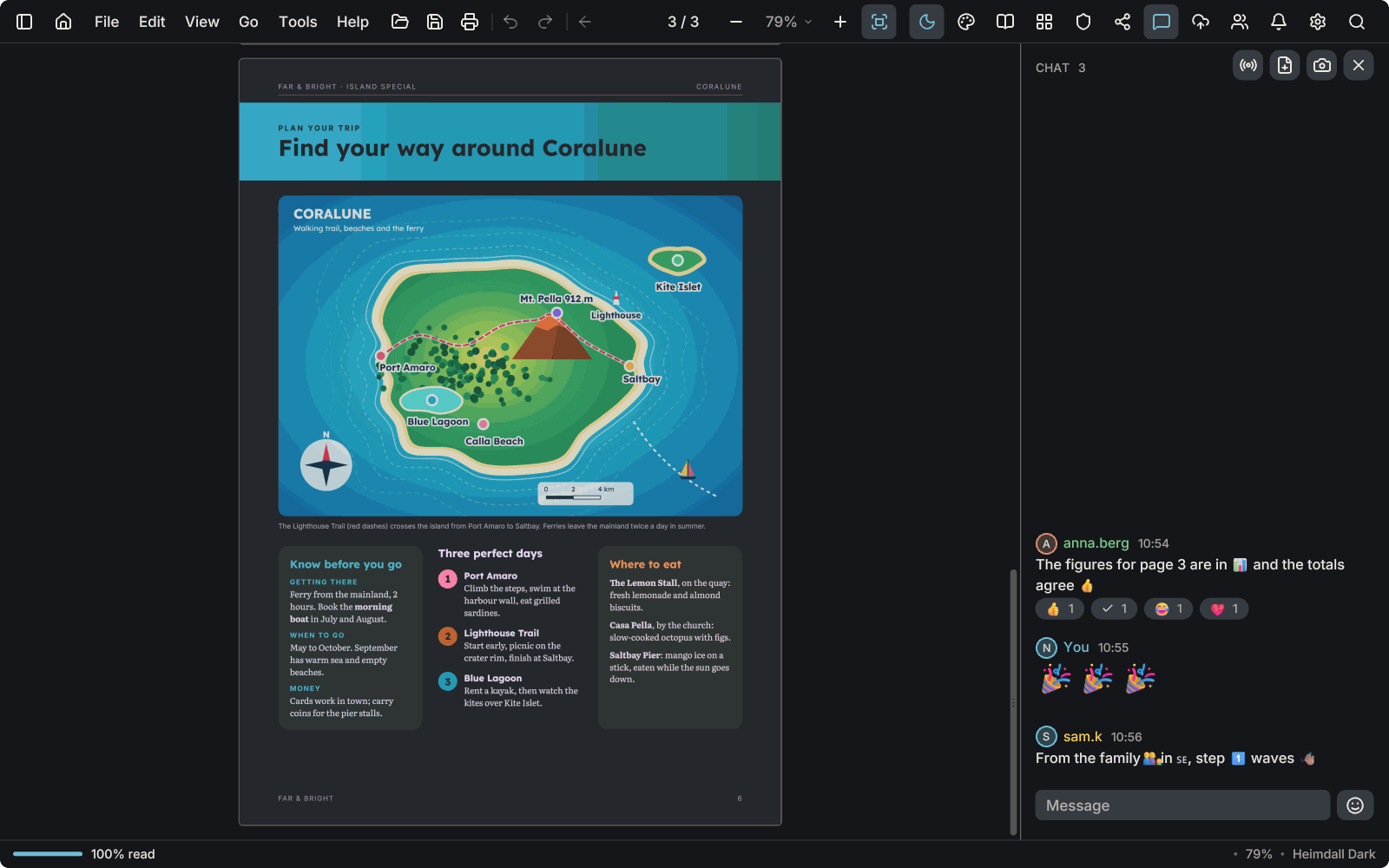Click the page number 3 / 3 field

point(683,22)
